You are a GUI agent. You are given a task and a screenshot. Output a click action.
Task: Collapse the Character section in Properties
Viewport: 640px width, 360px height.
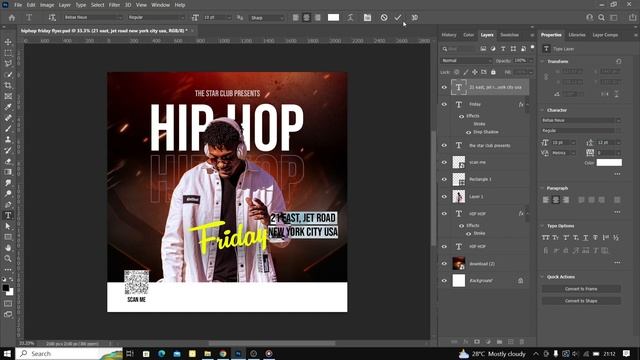click(542, 110)
